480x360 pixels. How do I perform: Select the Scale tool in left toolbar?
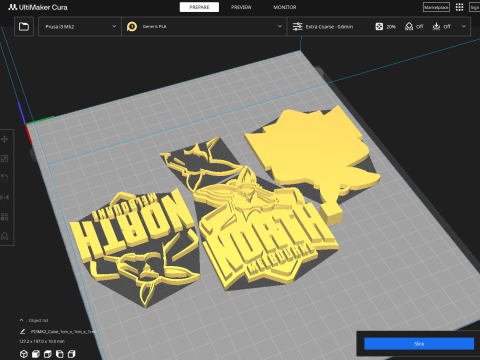(5, 158)
